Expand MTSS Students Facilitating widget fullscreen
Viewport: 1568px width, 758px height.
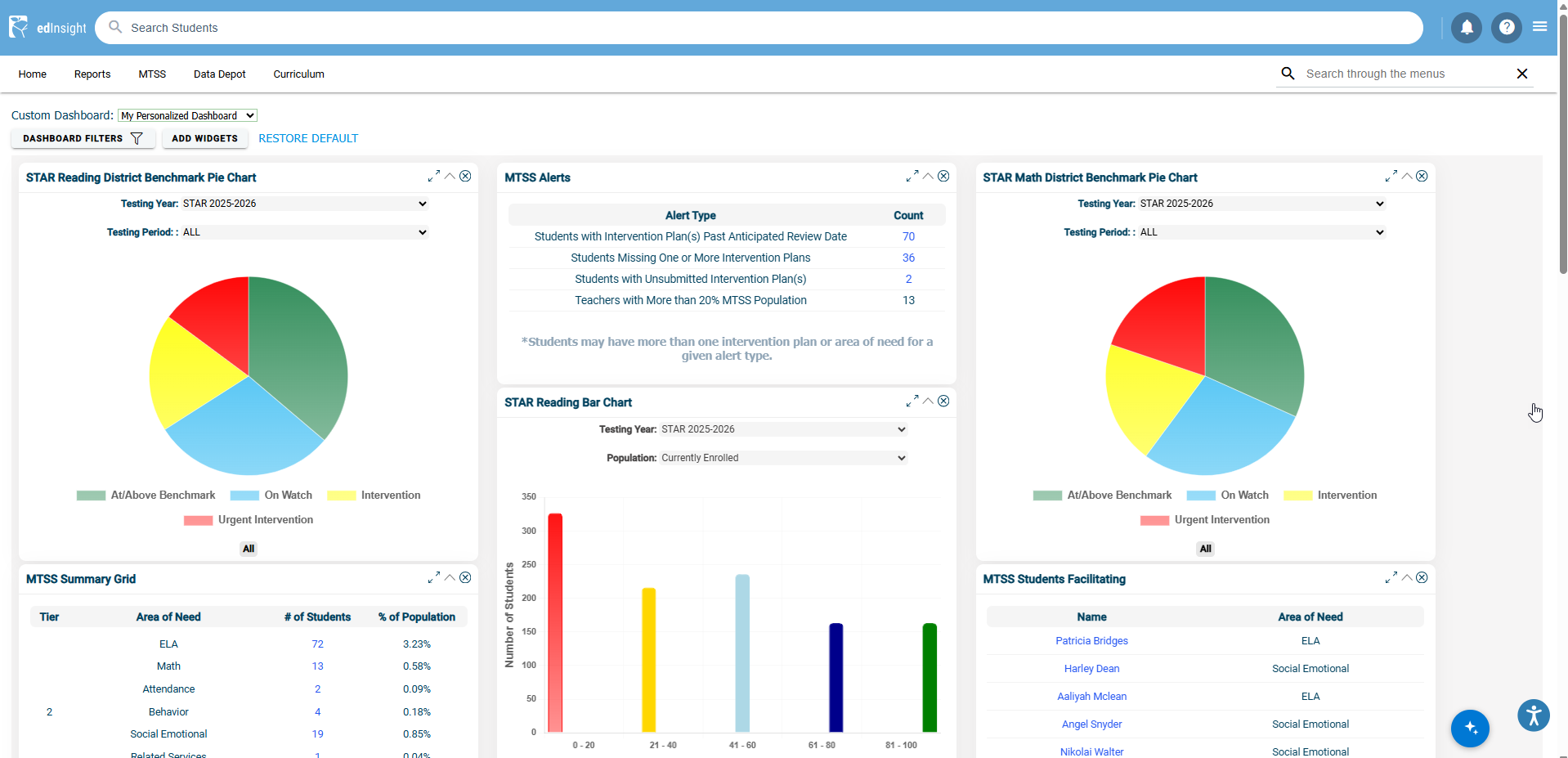(x=1391, y=577)
